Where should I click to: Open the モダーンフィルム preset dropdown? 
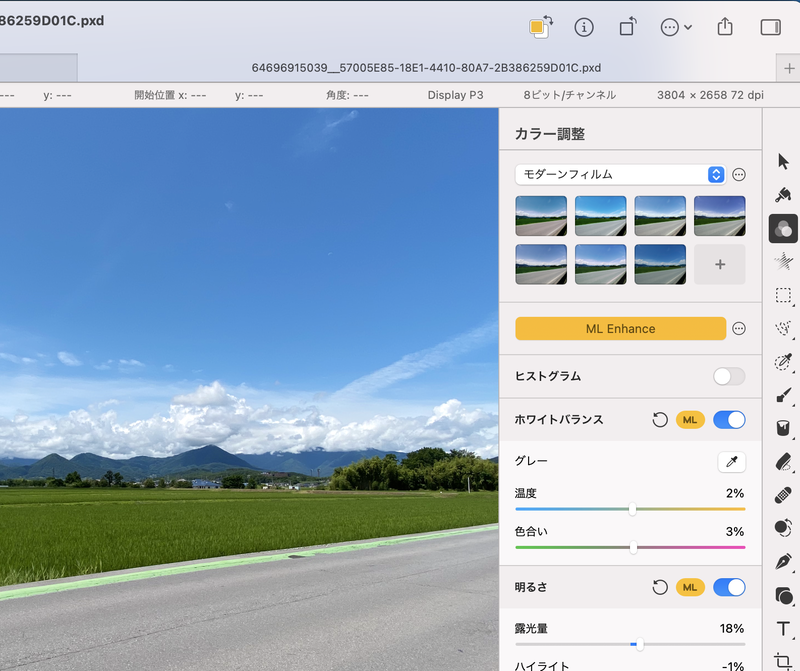click(620, 173)
